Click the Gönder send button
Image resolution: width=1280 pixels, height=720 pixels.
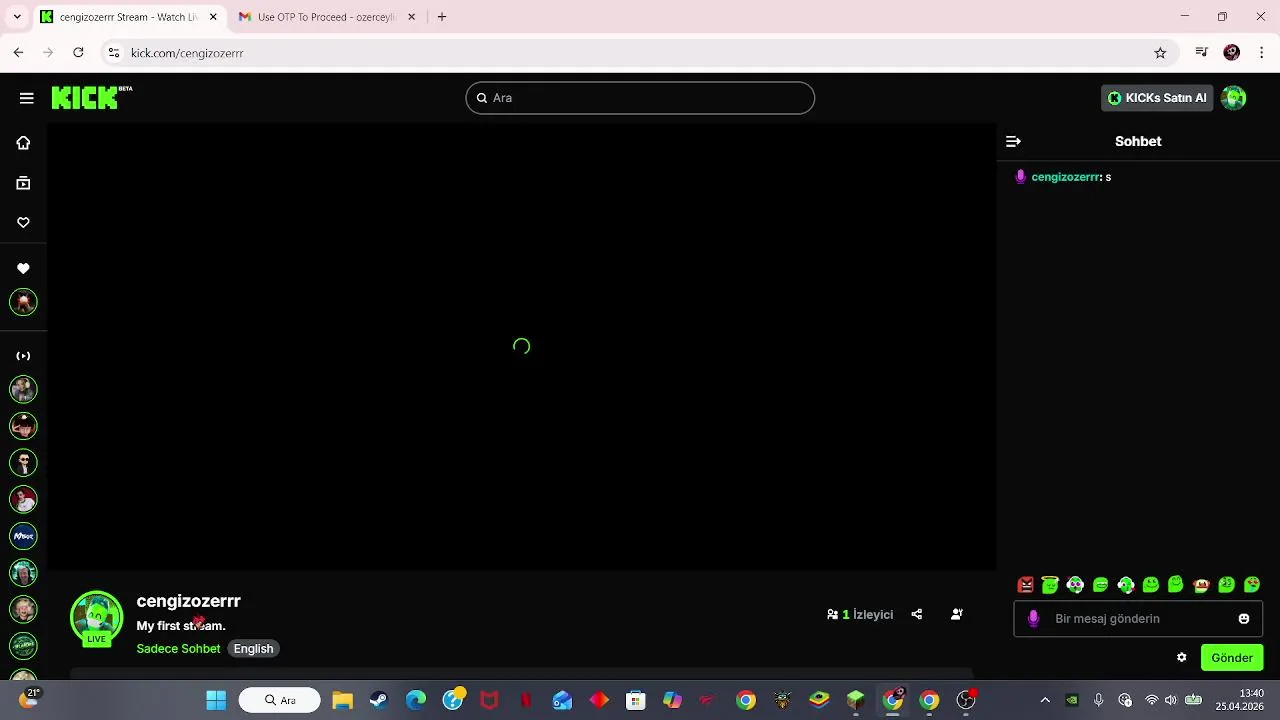pos(1232,658)
